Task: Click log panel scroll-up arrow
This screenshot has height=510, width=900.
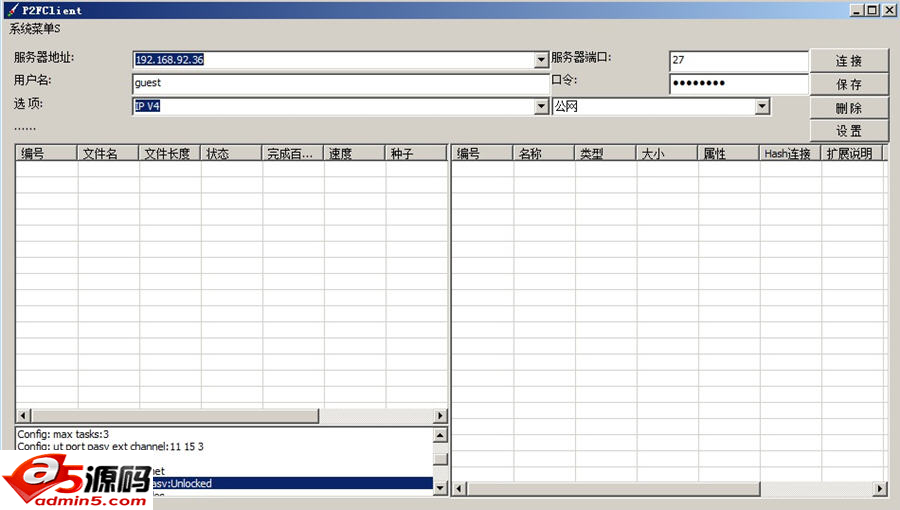Action: click(440, 435)
